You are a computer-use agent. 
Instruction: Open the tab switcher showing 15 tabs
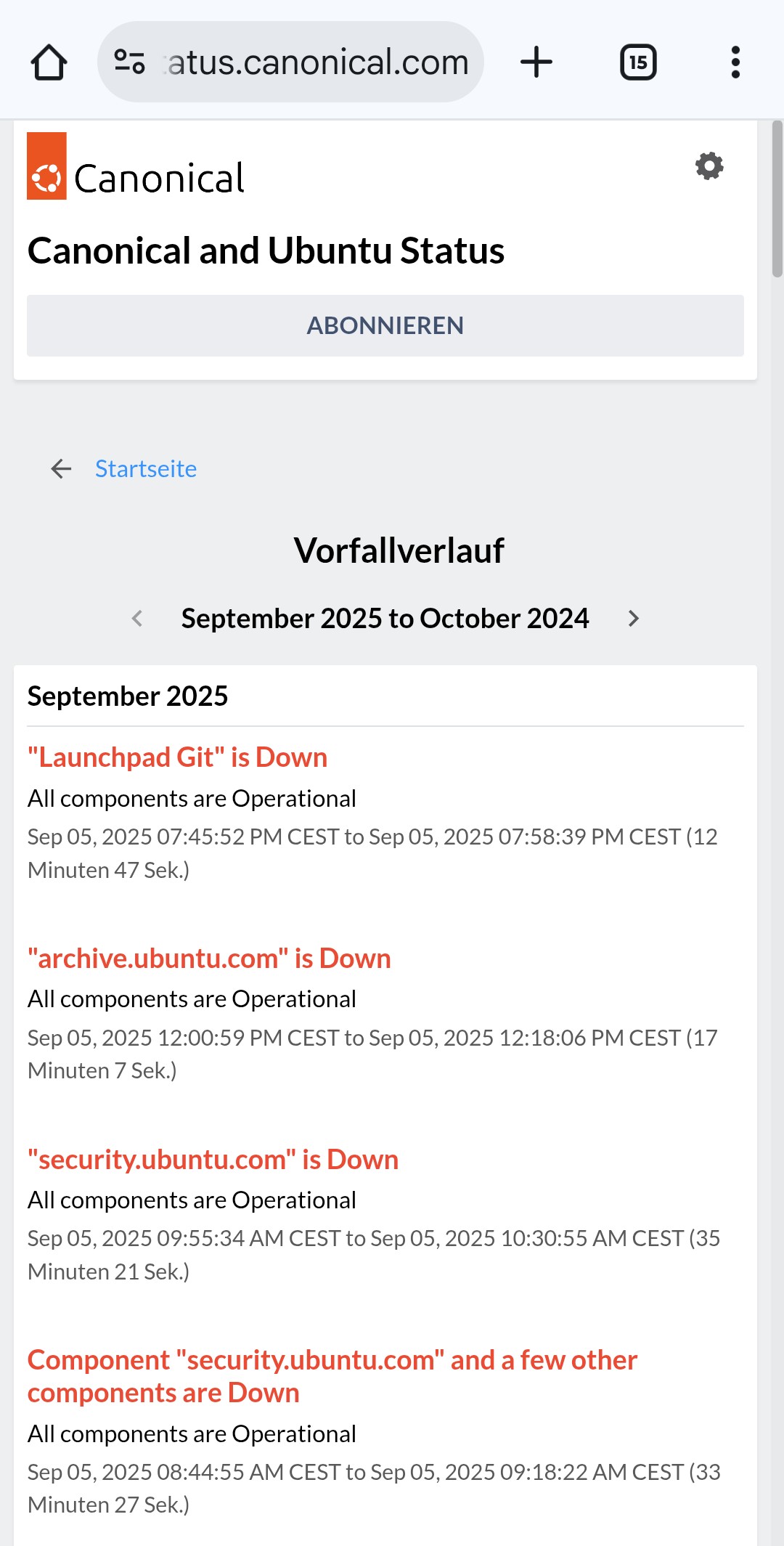point(638,62)
